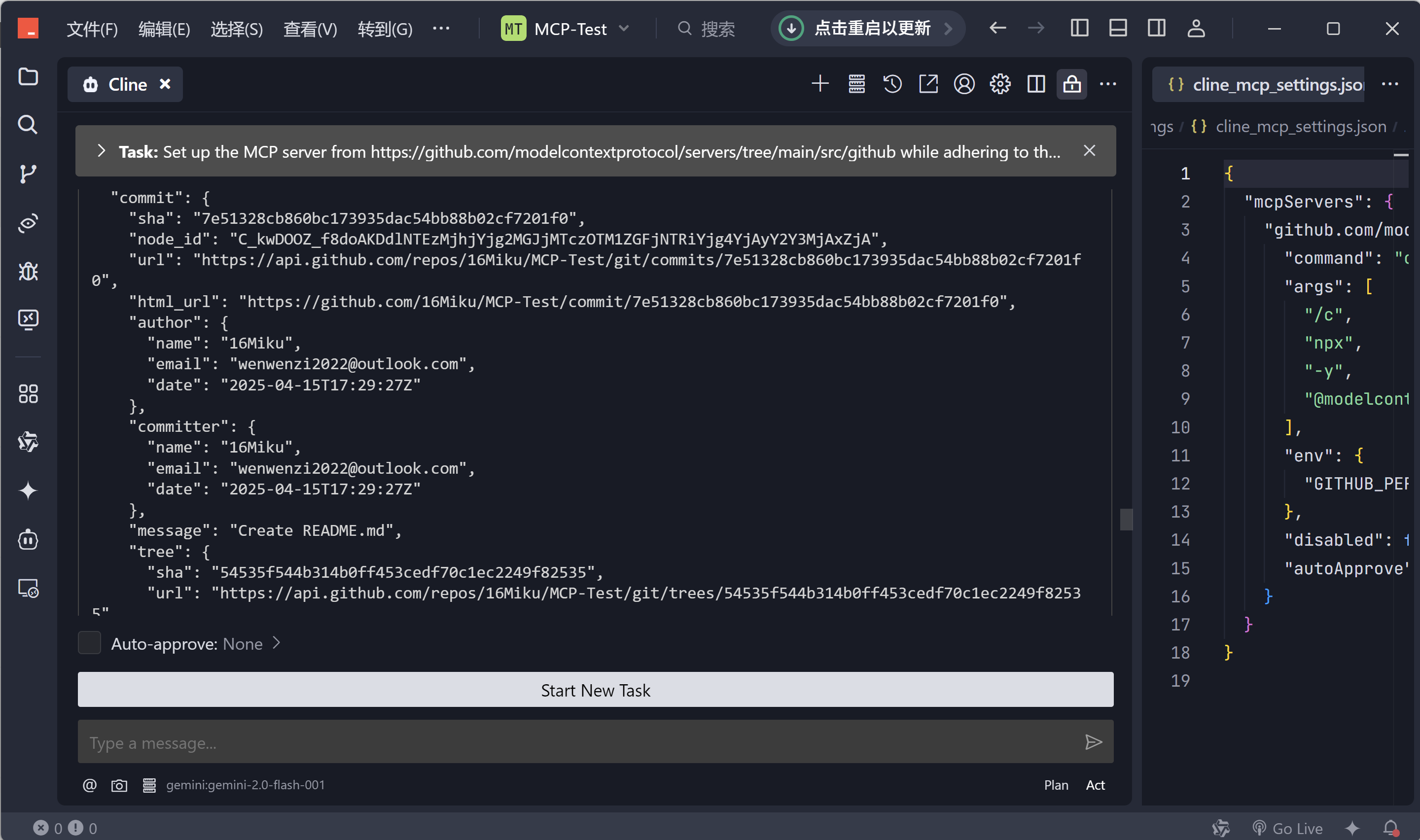Expand the Task header chevron
Screen dimensions: 1420x840
[101, 151]
